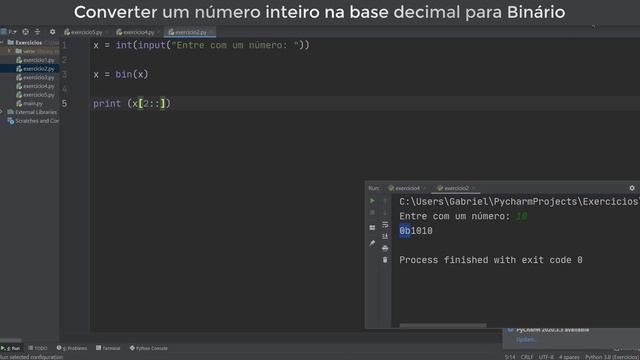Open the Terminal tool window

point(108,348)
